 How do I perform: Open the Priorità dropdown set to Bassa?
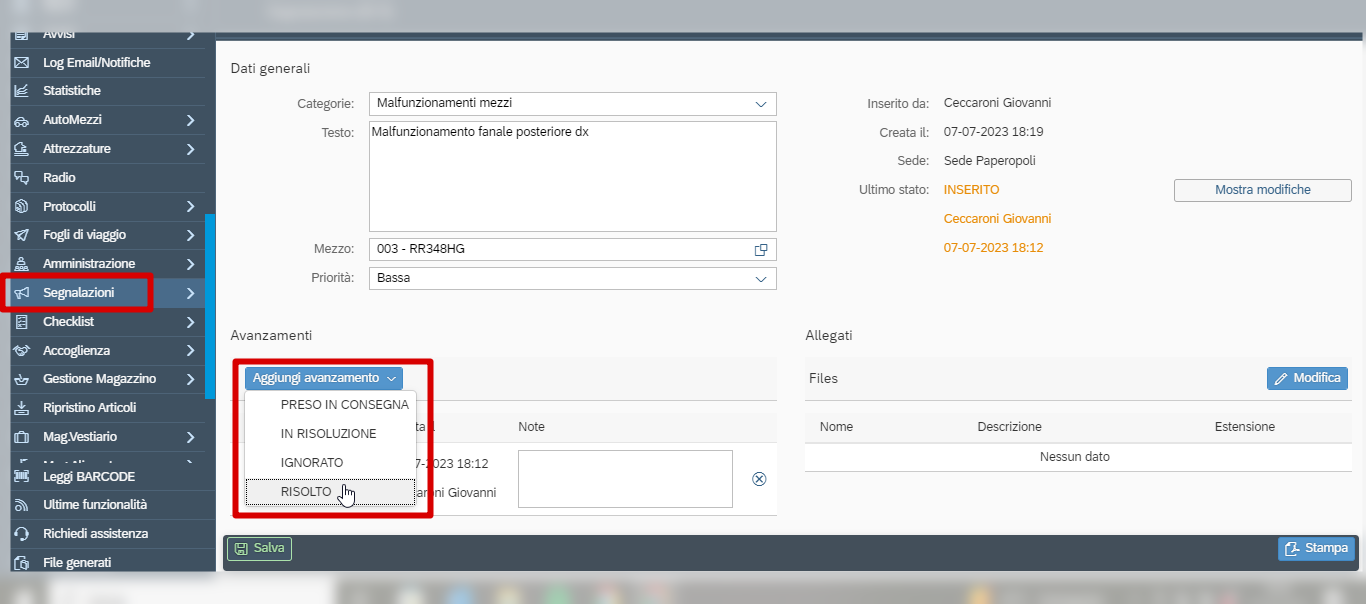coord(573,278)
